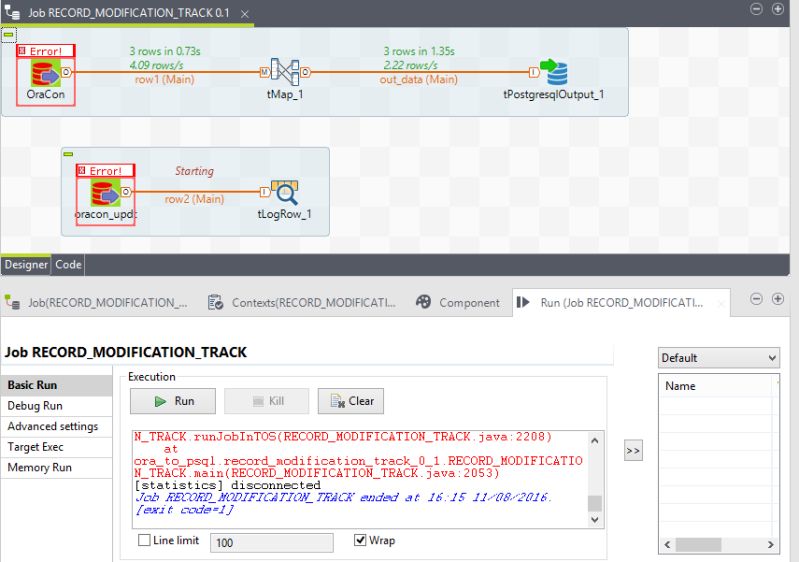Switch to the Code tab
The image size is (799, 562).
[x=68, y=264]
